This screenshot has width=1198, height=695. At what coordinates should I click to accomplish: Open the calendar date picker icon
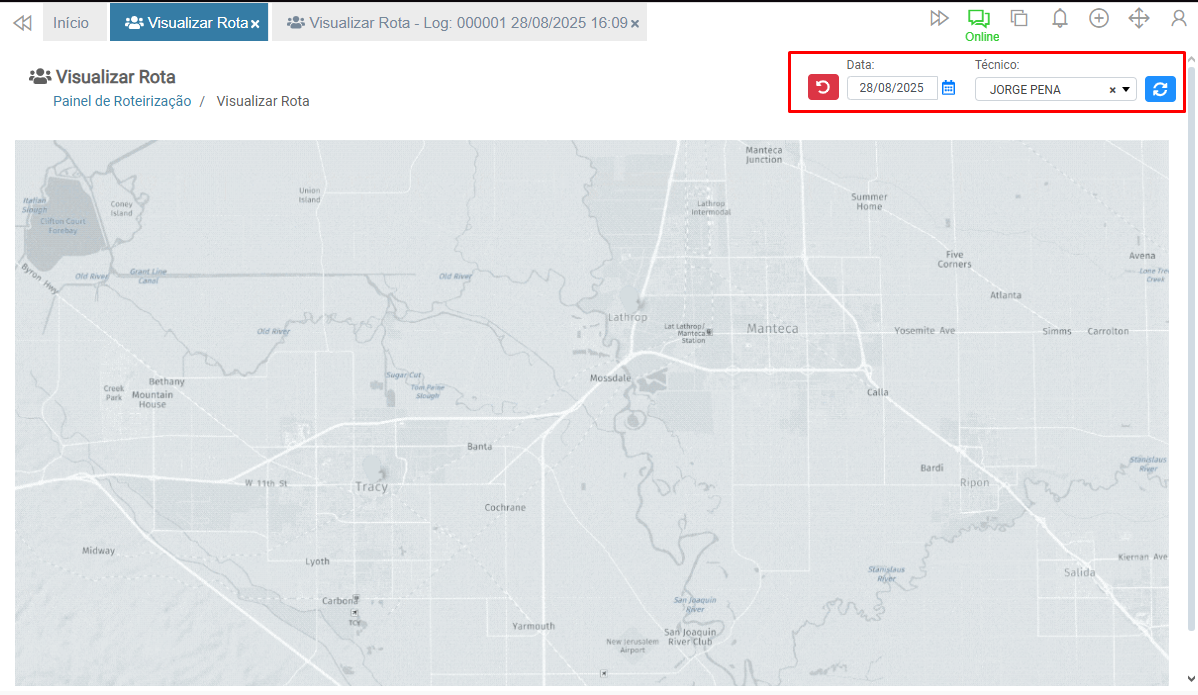tap(949, 88)
